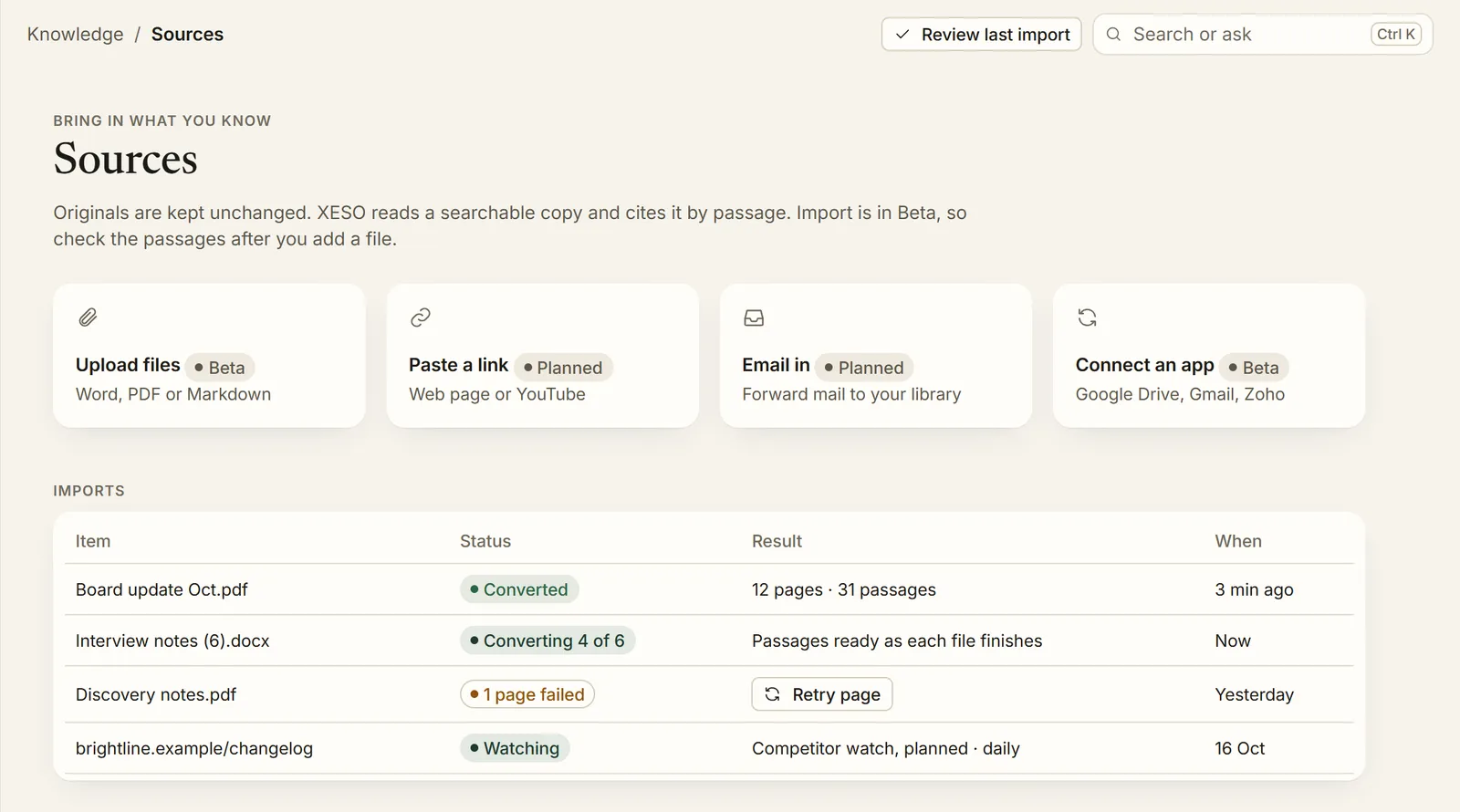Retry the failed page for Discovery notes.pdf
This screenshot has width=1460, height=812.
click(x=822, y=694)
